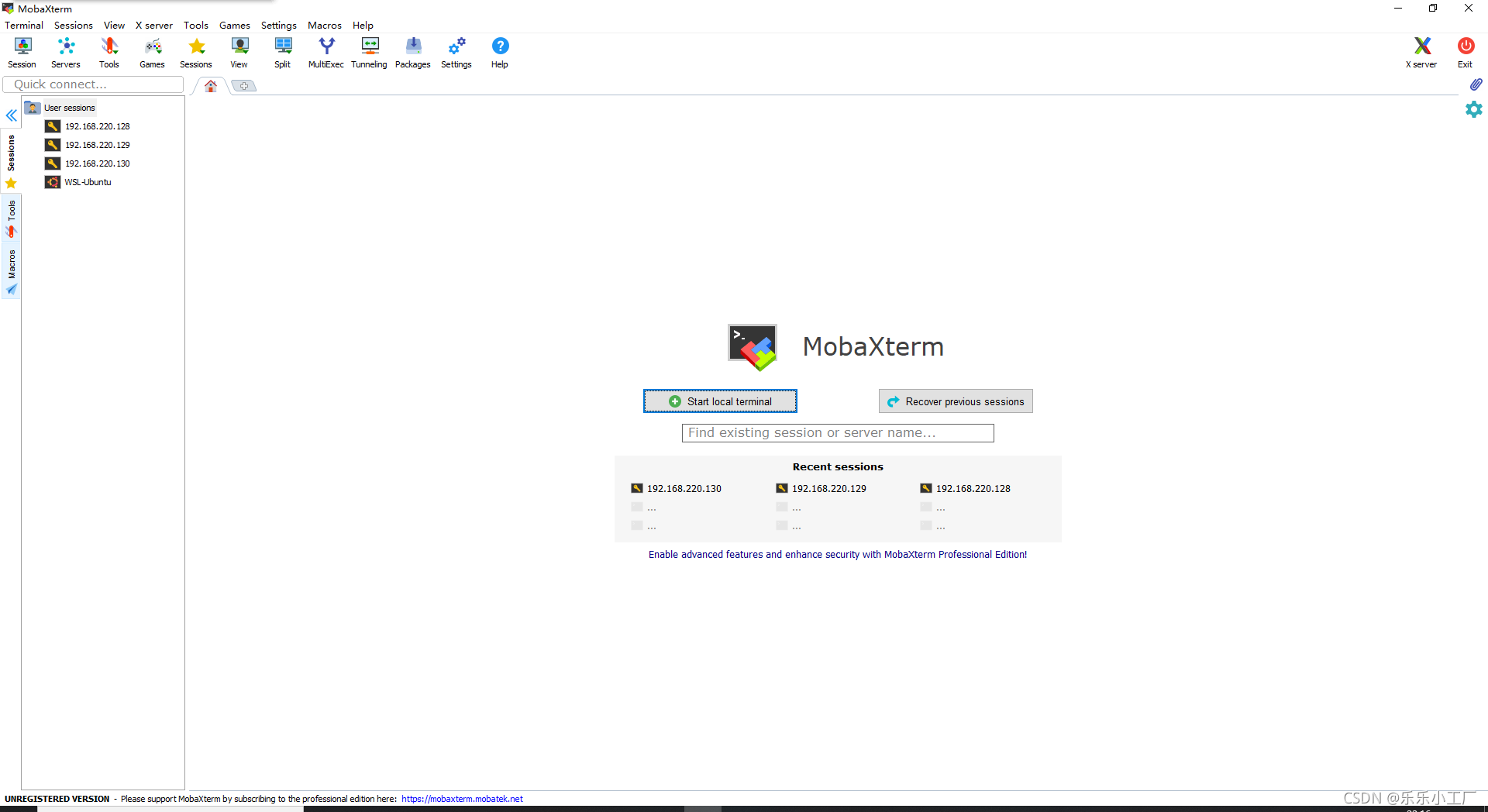The image size is (1488, 812).
Task: Click the Quick connect input field
Action: 93,84
